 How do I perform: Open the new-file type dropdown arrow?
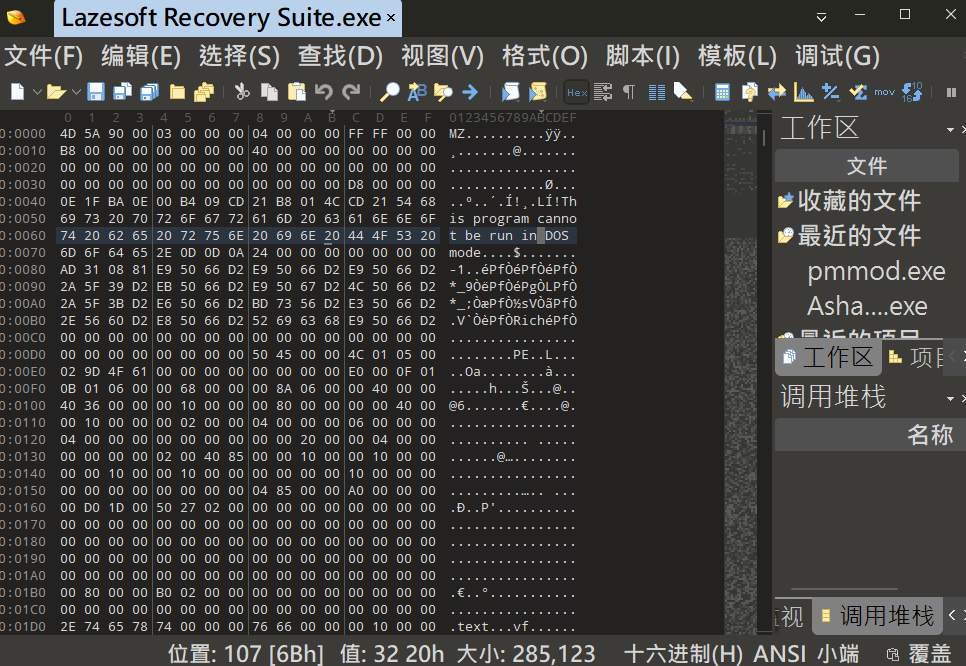[37, 92]
